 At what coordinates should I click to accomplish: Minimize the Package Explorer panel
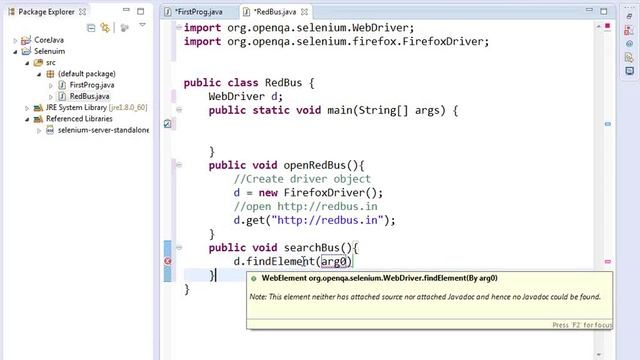point(126,10)
